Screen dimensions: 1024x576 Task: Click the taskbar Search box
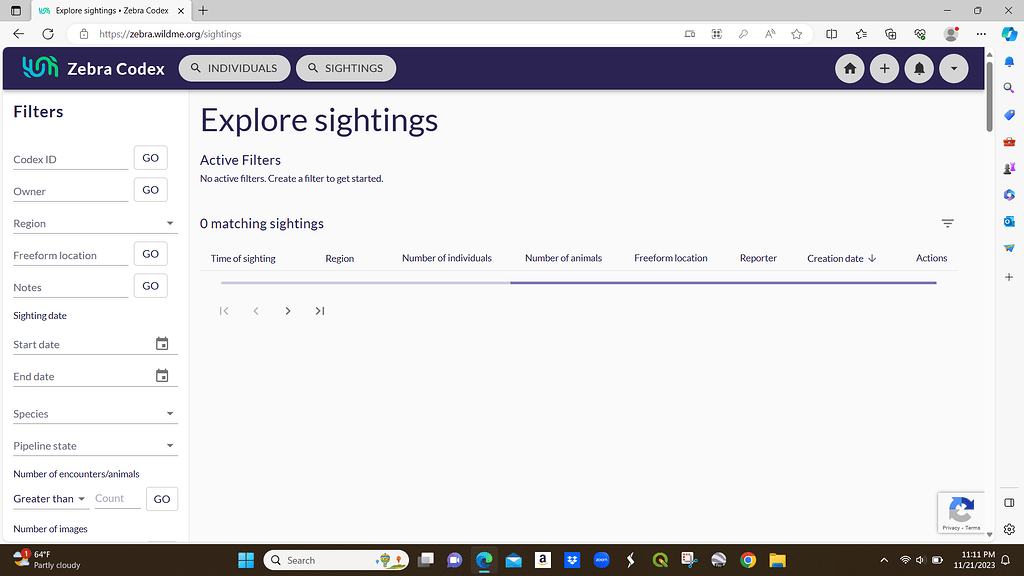pyautogui.click(x=336, y=560)
